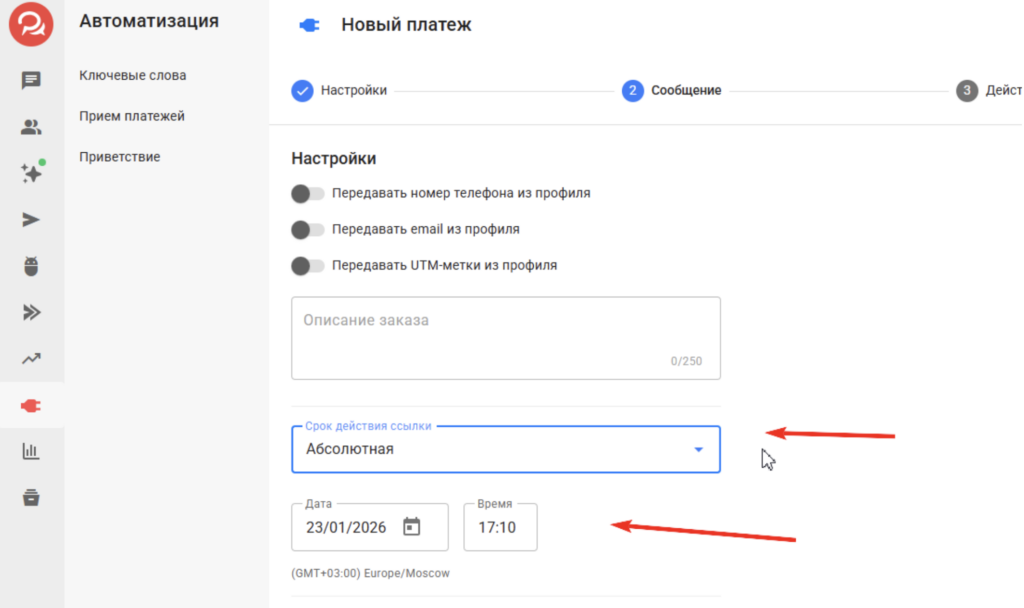This screenshot has width=1024, height=608.
Task: Open the 'Ключевые слова' menu item
Action: tap(132, 75)
